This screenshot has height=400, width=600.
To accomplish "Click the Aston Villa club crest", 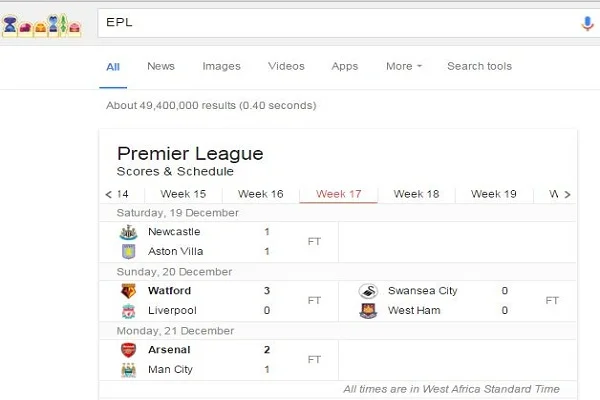I will (x=128, y=251).
